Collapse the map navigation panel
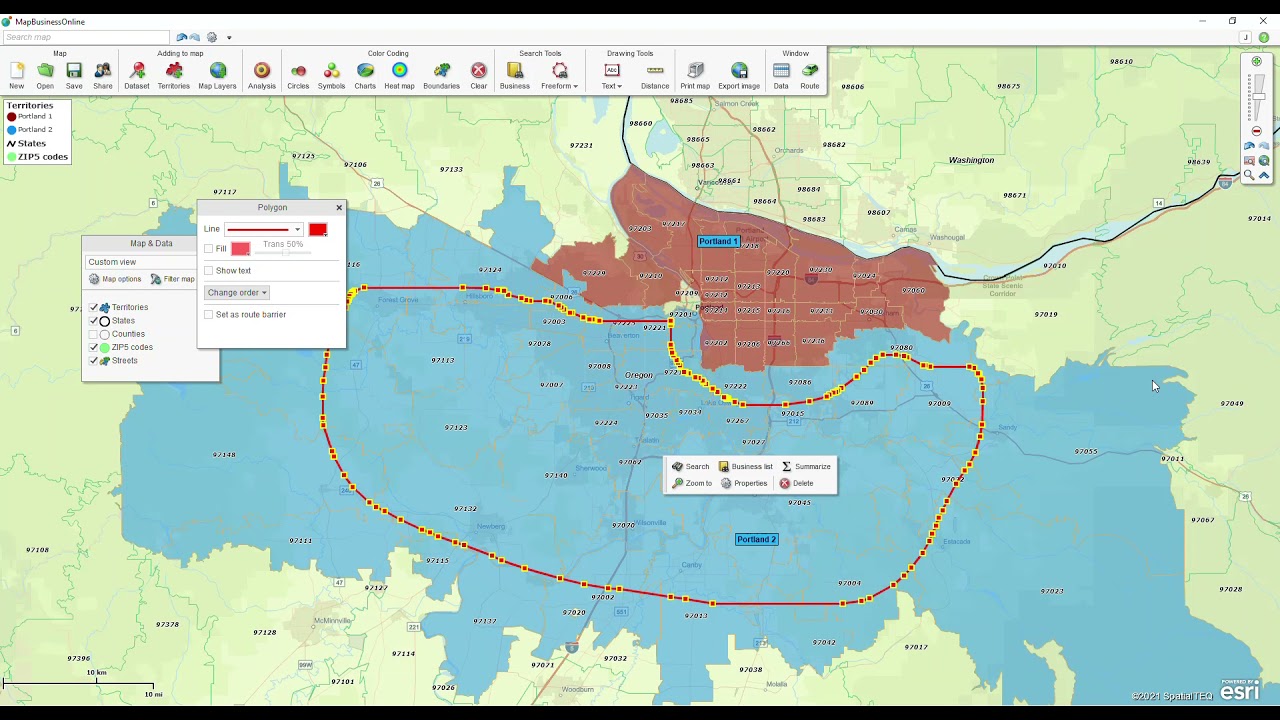Screen dimensions: 1280x720 1264,175
